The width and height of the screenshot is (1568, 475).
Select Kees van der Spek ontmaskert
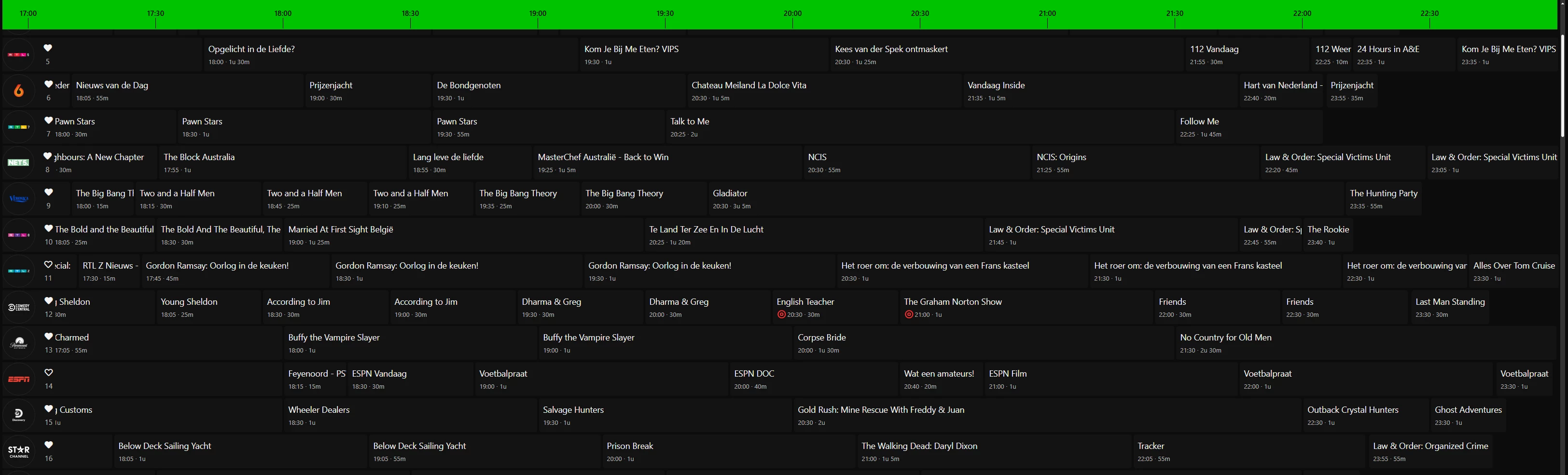[x=1007, y=55]
